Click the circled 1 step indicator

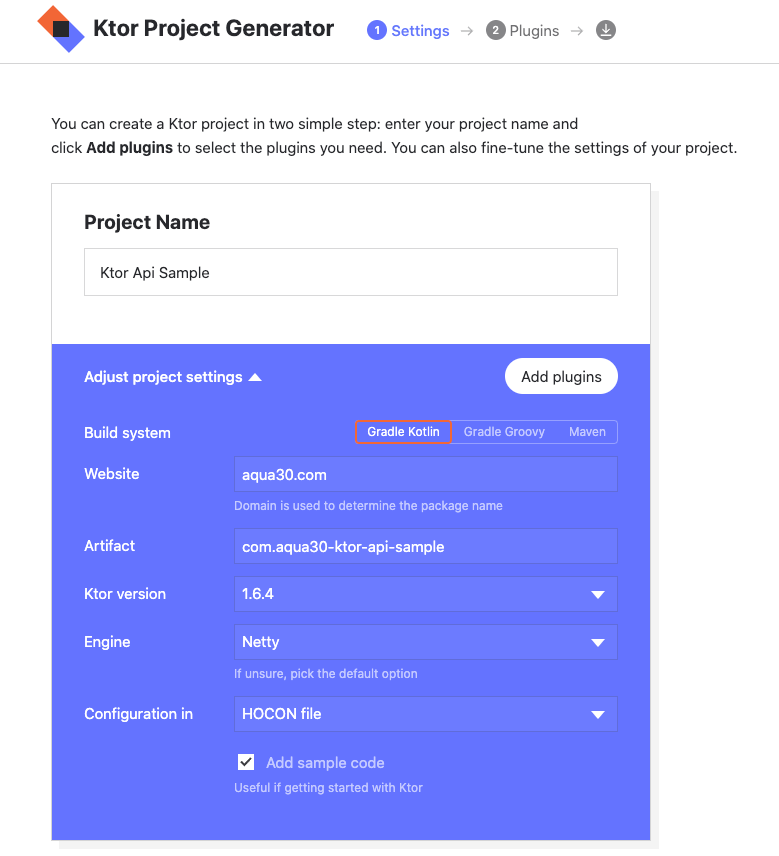376,30
